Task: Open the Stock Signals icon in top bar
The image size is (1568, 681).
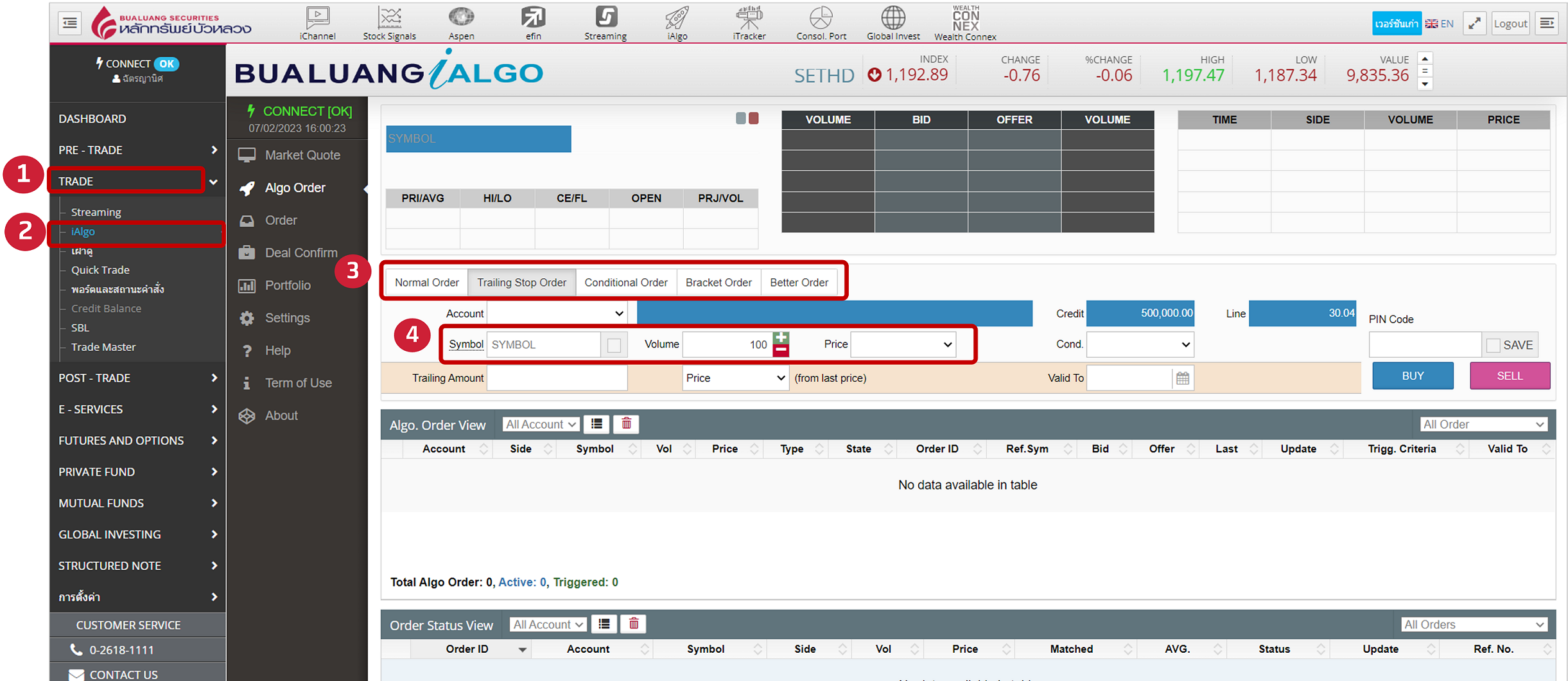Action: click(x=389, y=19)
